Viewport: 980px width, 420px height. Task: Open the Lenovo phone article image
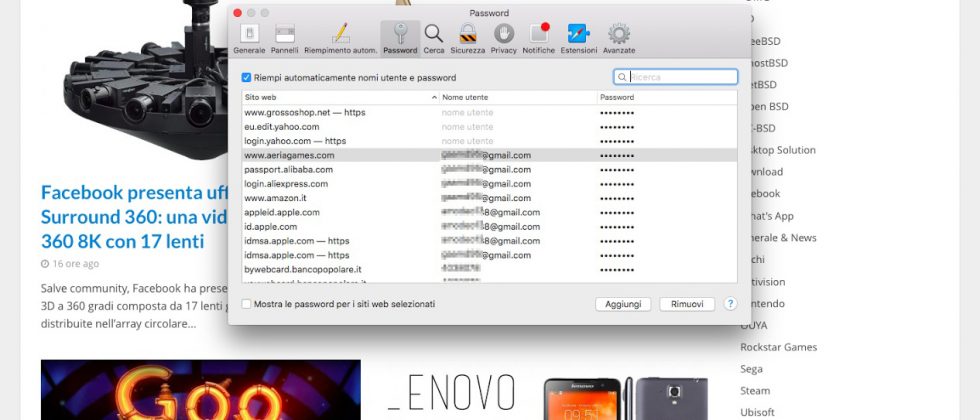coord(548,395)
